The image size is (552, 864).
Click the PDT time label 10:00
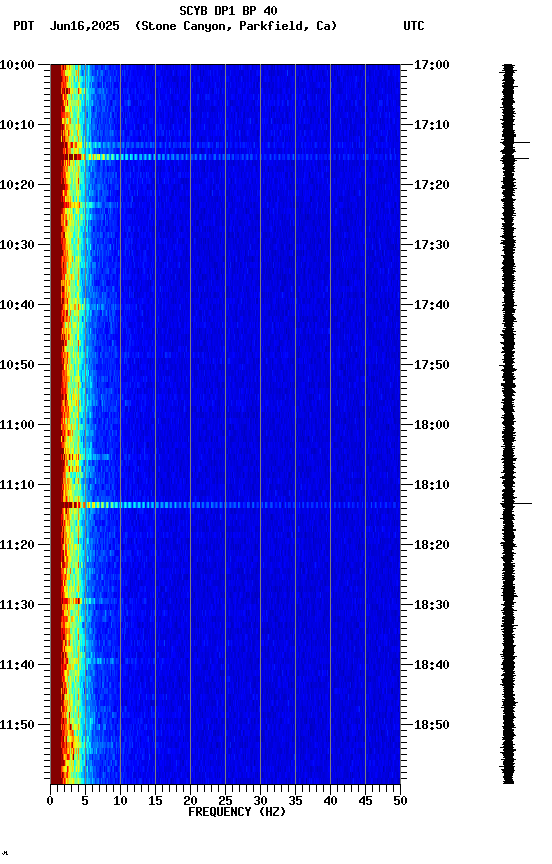tap(17, 65)
